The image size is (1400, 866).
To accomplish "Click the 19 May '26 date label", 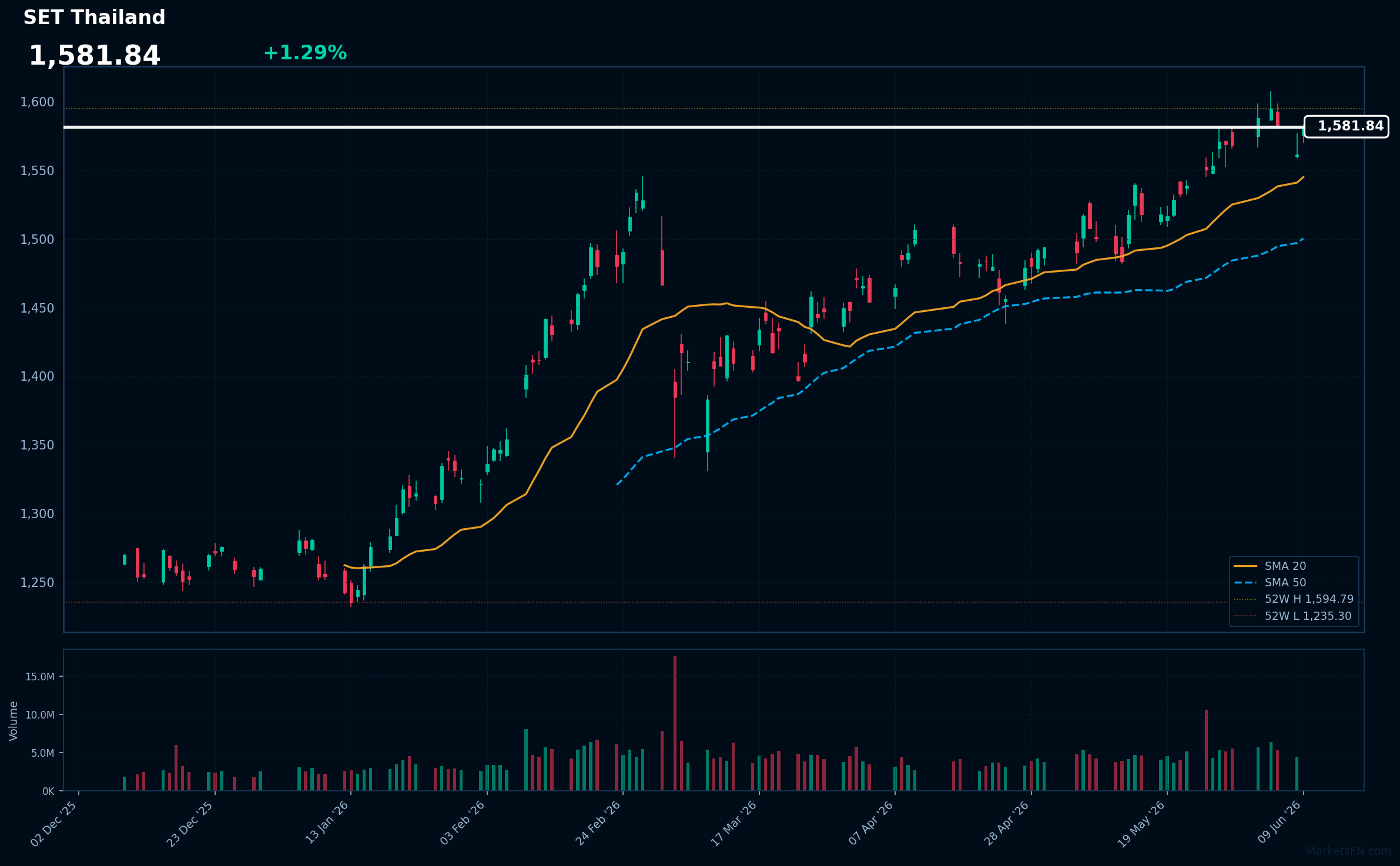I will (1141, 824).
